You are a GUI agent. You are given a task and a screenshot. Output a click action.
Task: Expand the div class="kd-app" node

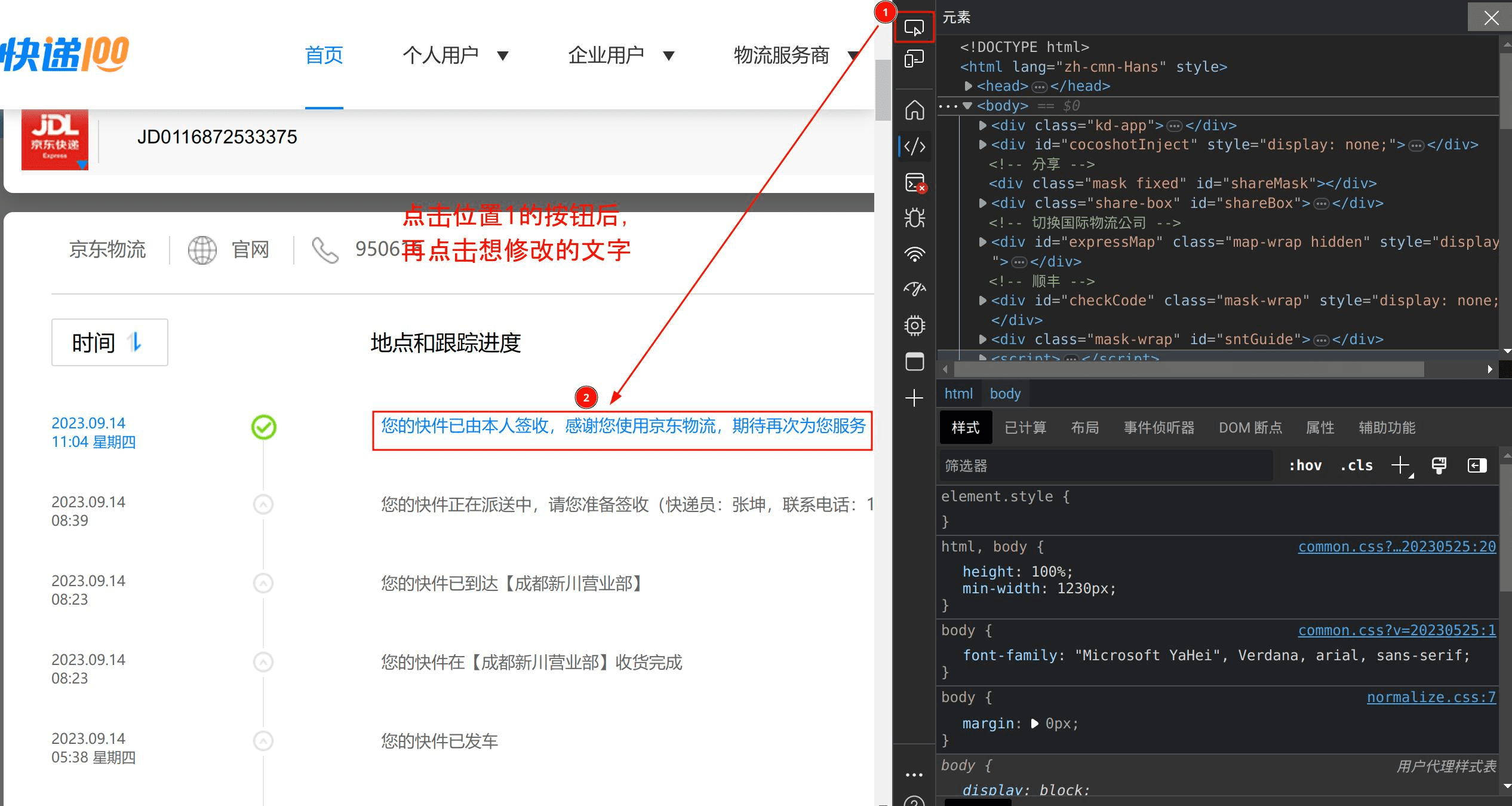coord(983,125)
